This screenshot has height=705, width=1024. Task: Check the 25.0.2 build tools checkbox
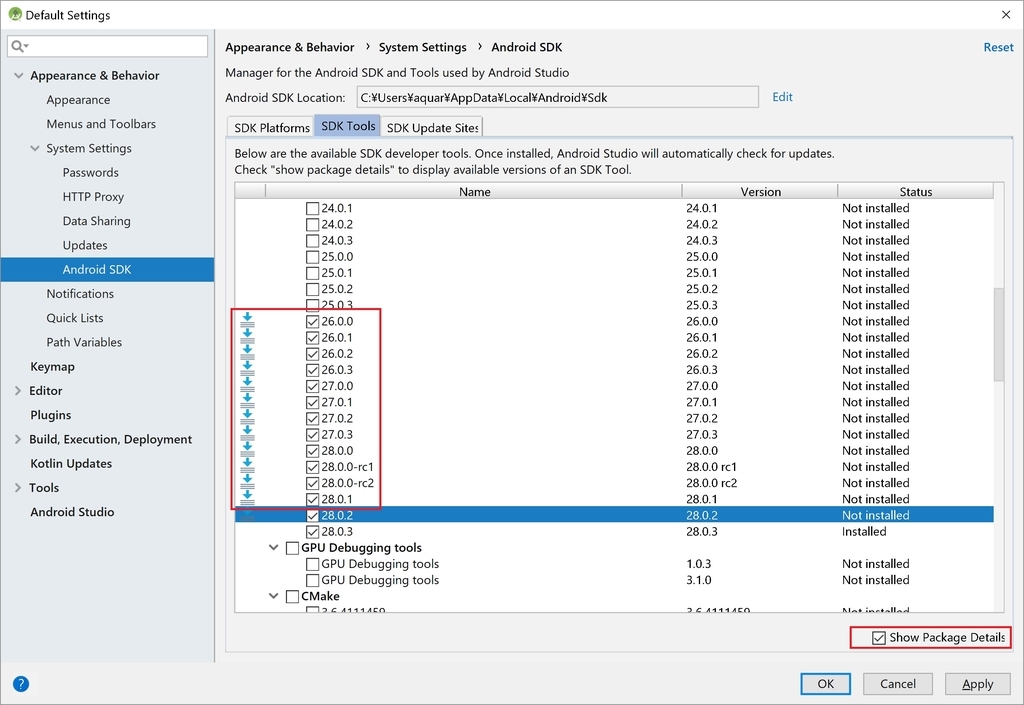pyautogui.click(x=312, y=289)
